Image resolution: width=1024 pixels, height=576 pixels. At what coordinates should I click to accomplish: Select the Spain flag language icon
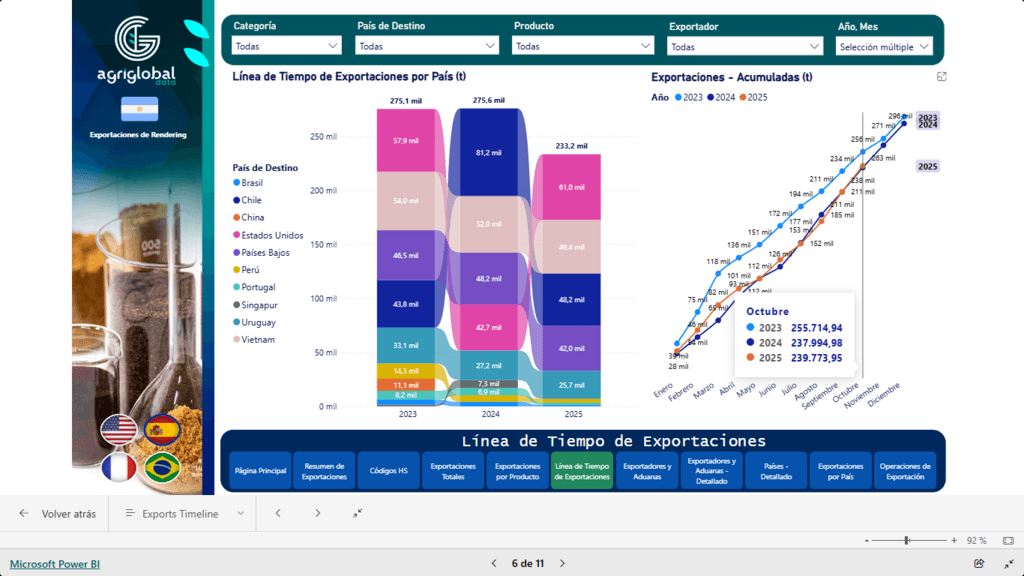[160, 431]
